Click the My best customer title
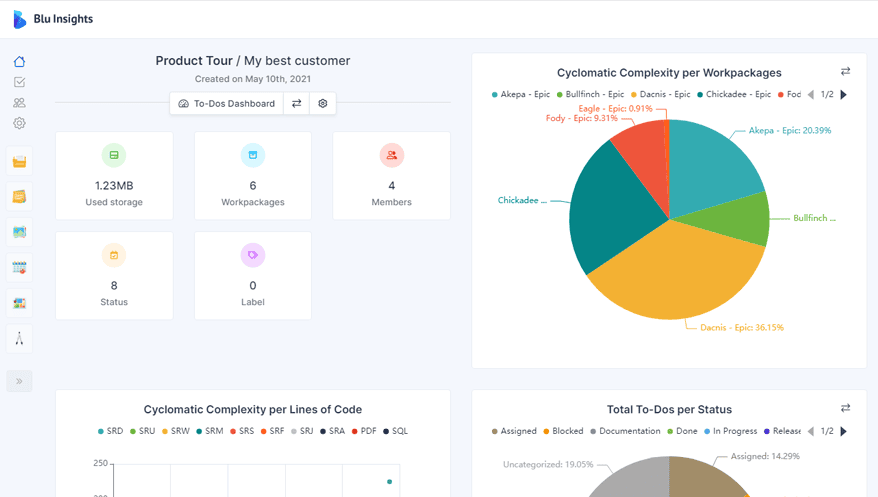This screenshot has height=497, width=878. (297, 60)
